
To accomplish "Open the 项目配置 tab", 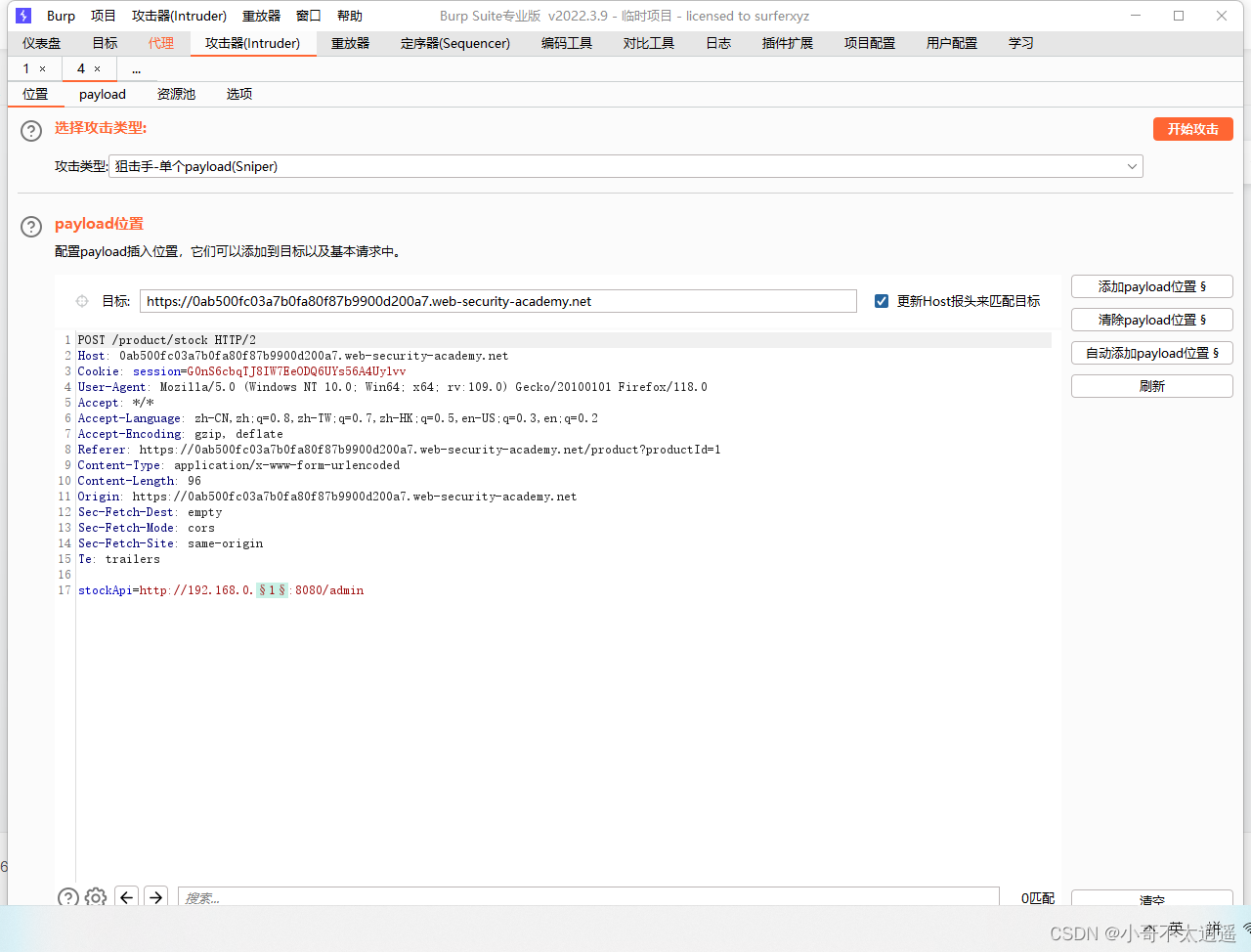I will [870, 43].
